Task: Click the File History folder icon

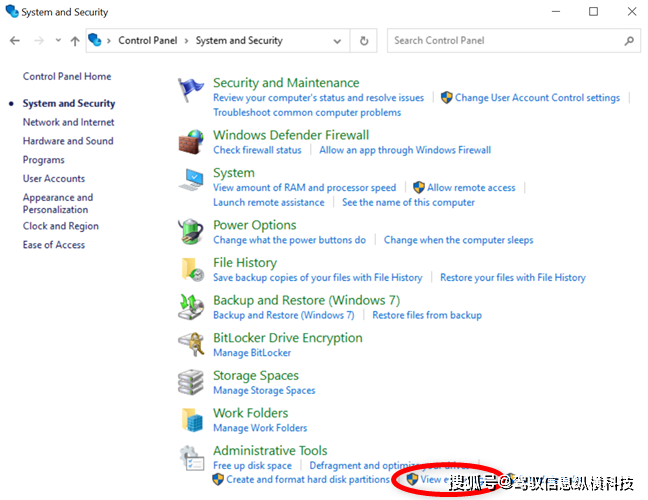Action: tap(192, 269)
